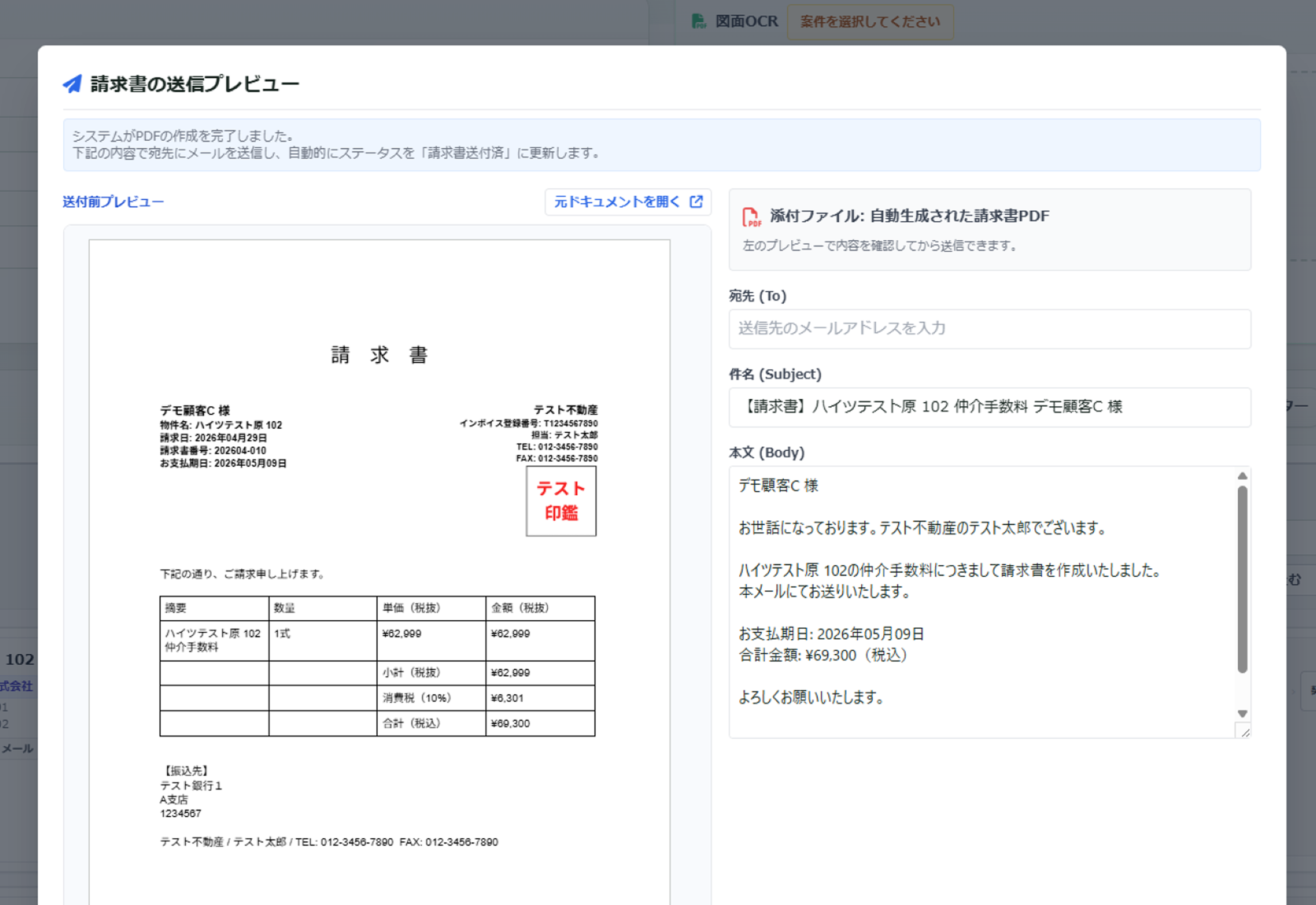Click the 単価（税抜）column header
The image size is (1316, 905).
click(x=431, y=608)
